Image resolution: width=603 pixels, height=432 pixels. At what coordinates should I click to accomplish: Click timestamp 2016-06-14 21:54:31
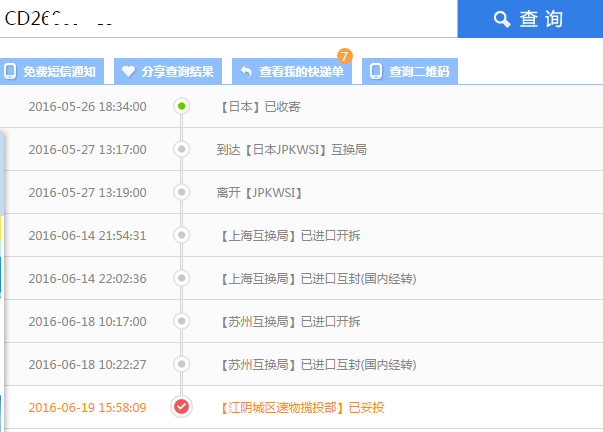click(87, 236)
